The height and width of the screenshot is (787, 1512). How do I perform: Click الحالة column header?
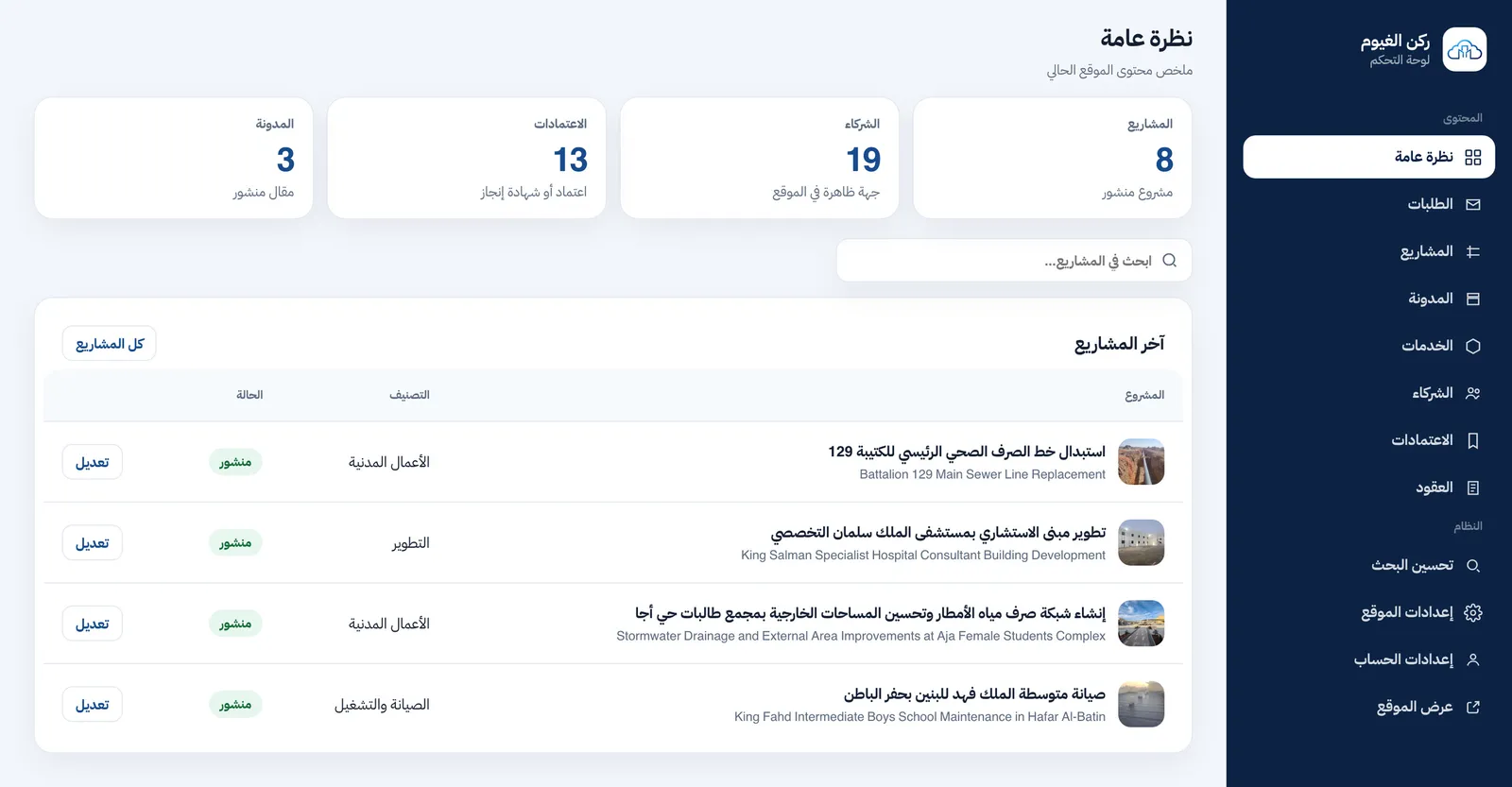[249, 395]
